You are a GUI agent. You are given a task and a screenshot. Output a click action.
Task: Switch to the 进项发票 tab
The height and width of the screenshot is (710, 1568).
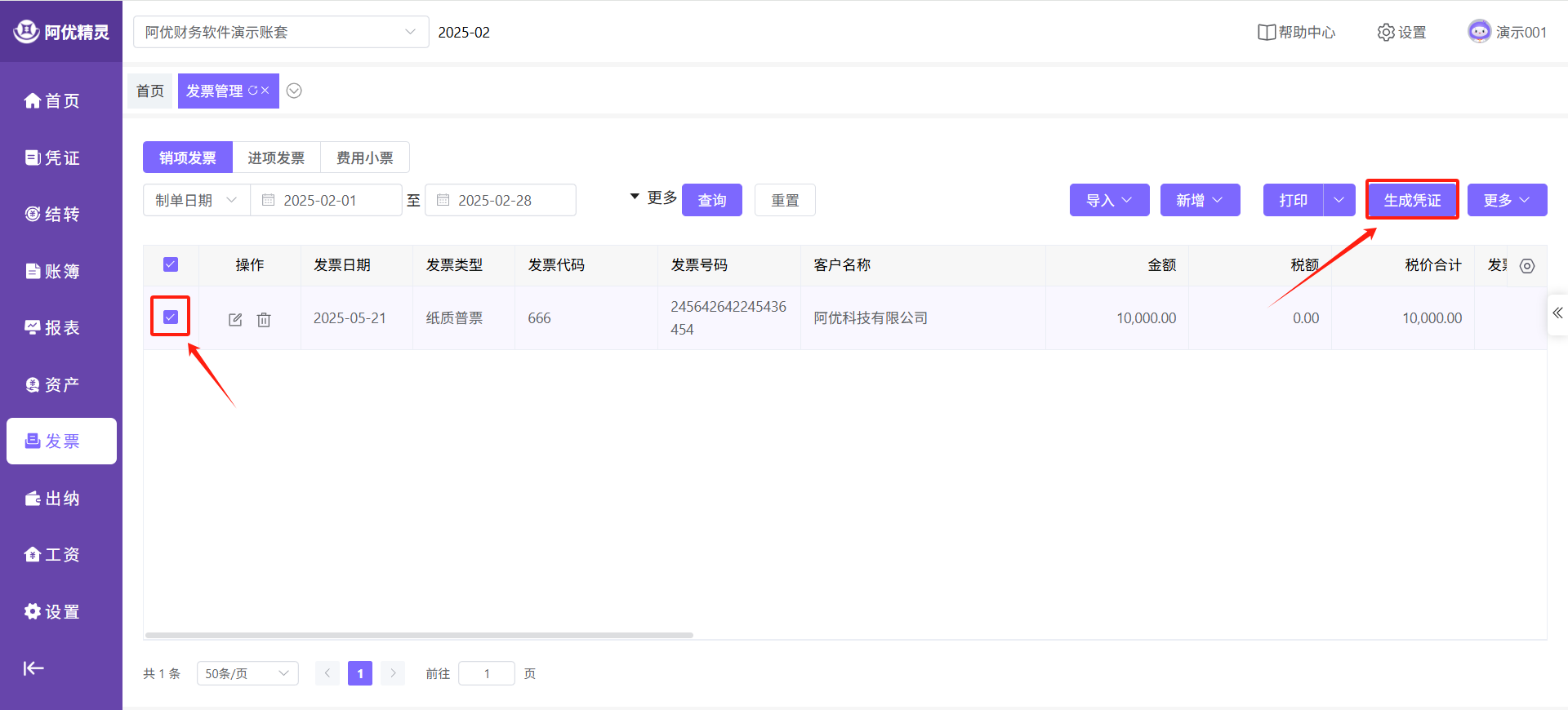pyautogui.click(x=276, y=158)
